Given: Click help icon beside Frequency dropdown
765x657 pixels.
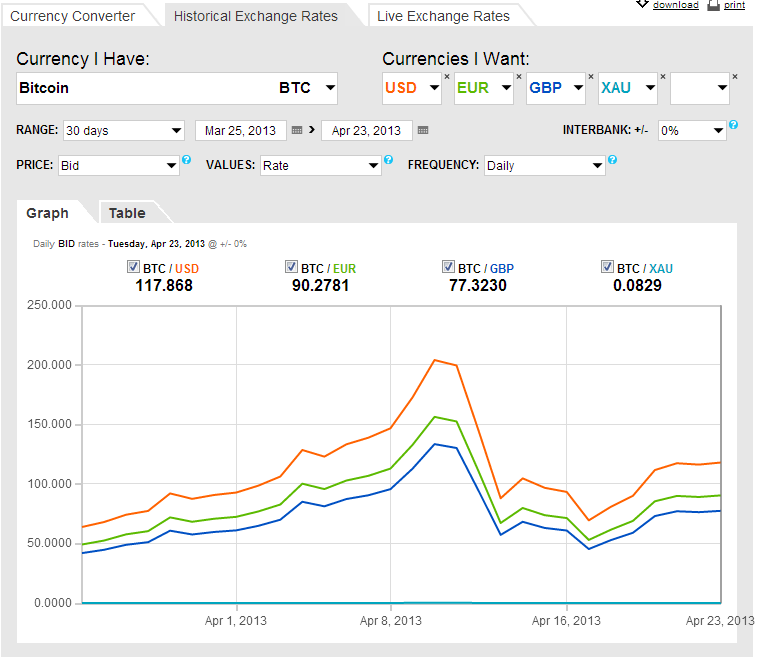Looking at the screenshot, I should 612,160.
